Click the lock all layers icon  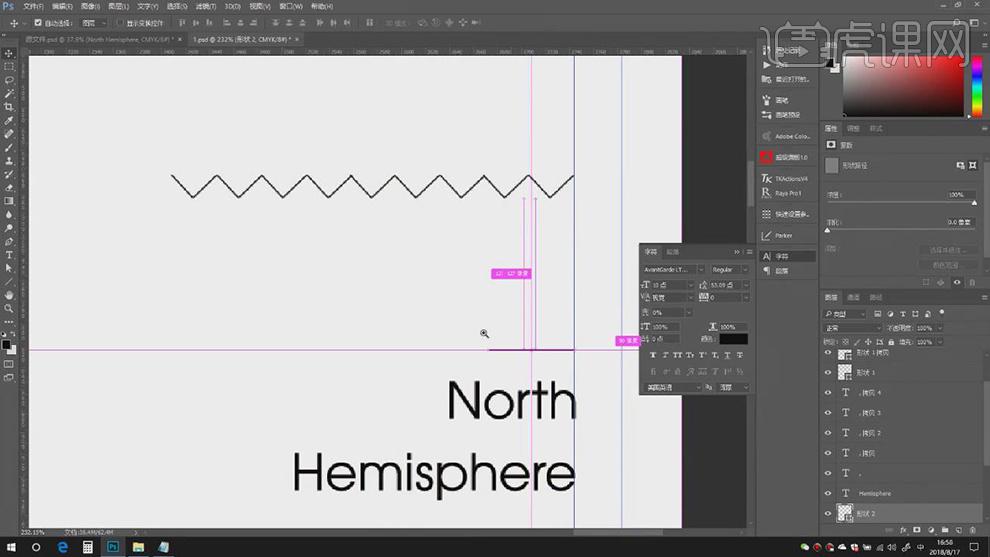point(891,342)
